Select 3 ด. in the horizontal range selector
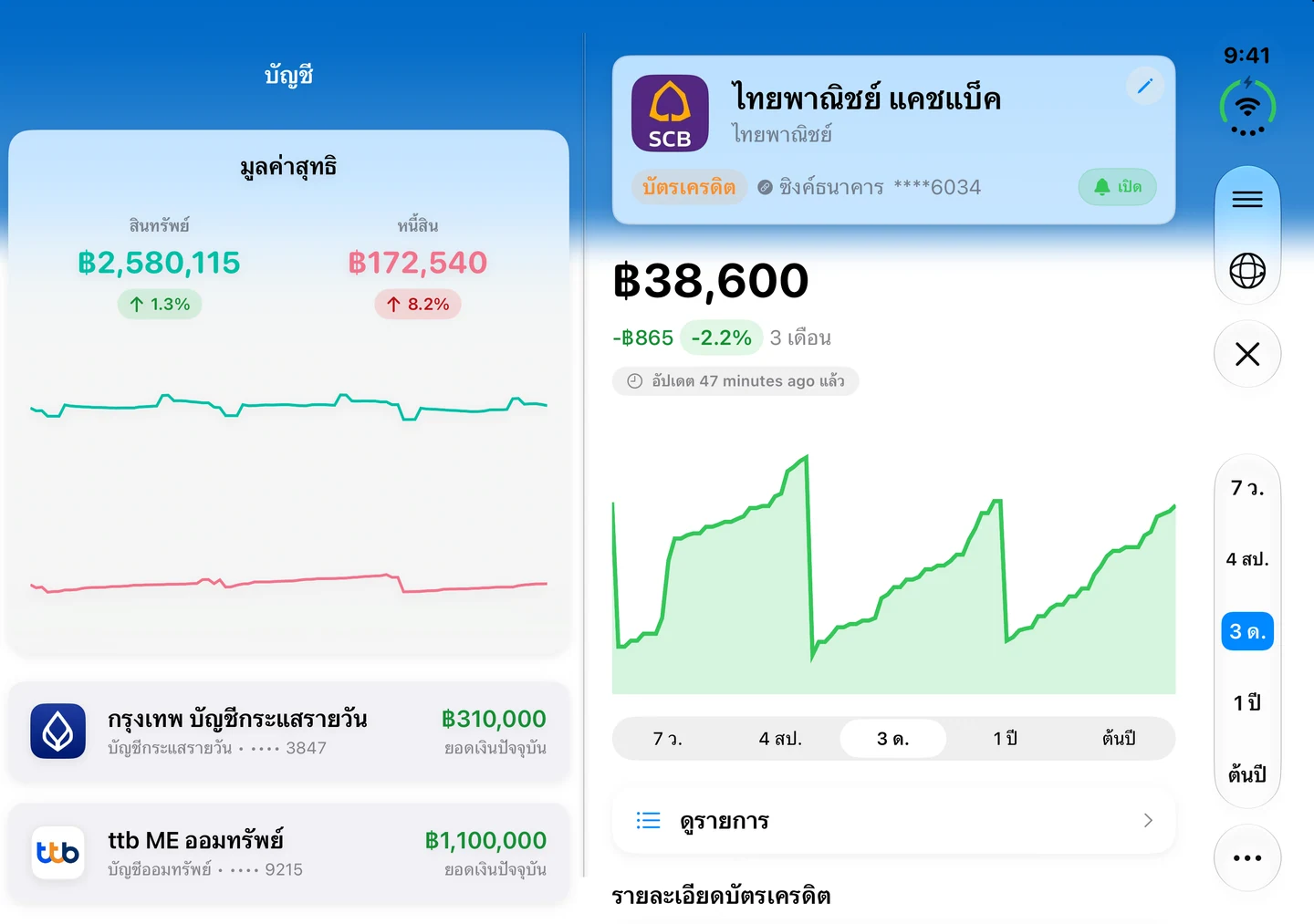1314x924 pixels. pyautogui.click(x=893, y=739)
